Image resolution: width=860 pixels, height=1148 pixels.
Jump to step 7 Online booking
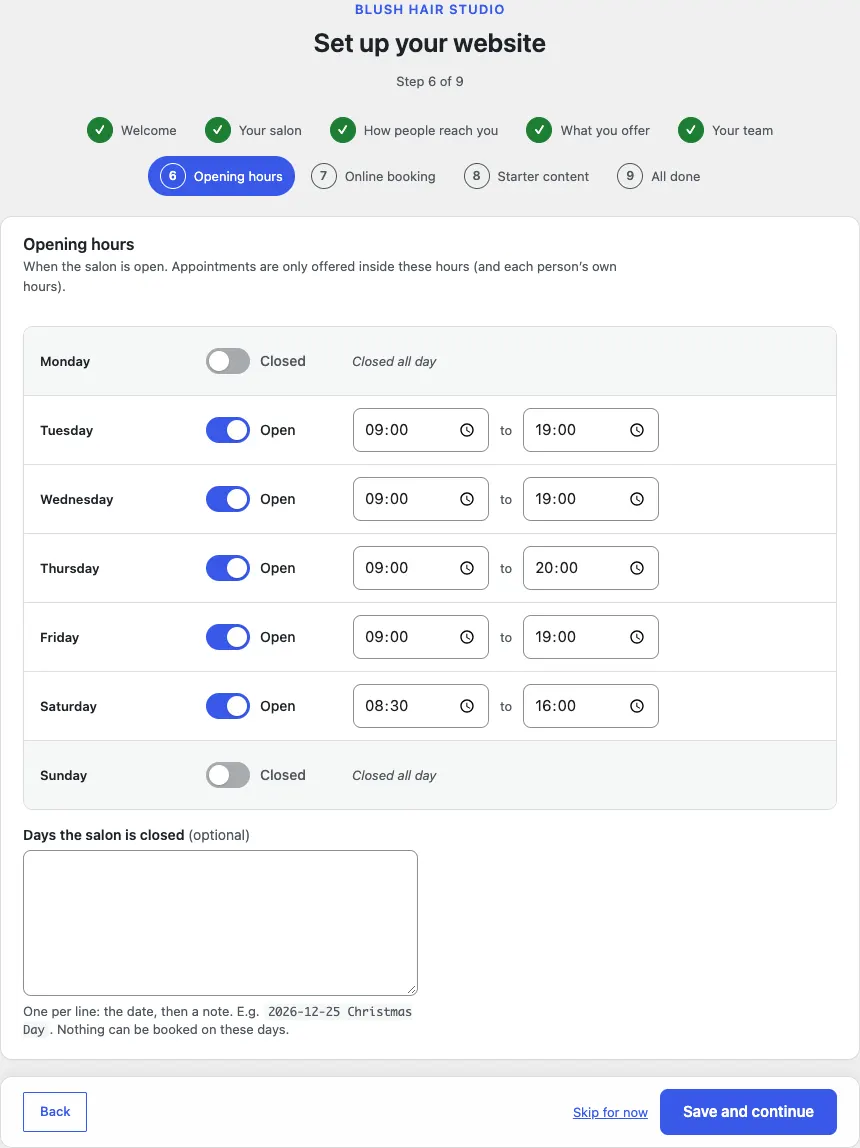click(x=373, y=176)
